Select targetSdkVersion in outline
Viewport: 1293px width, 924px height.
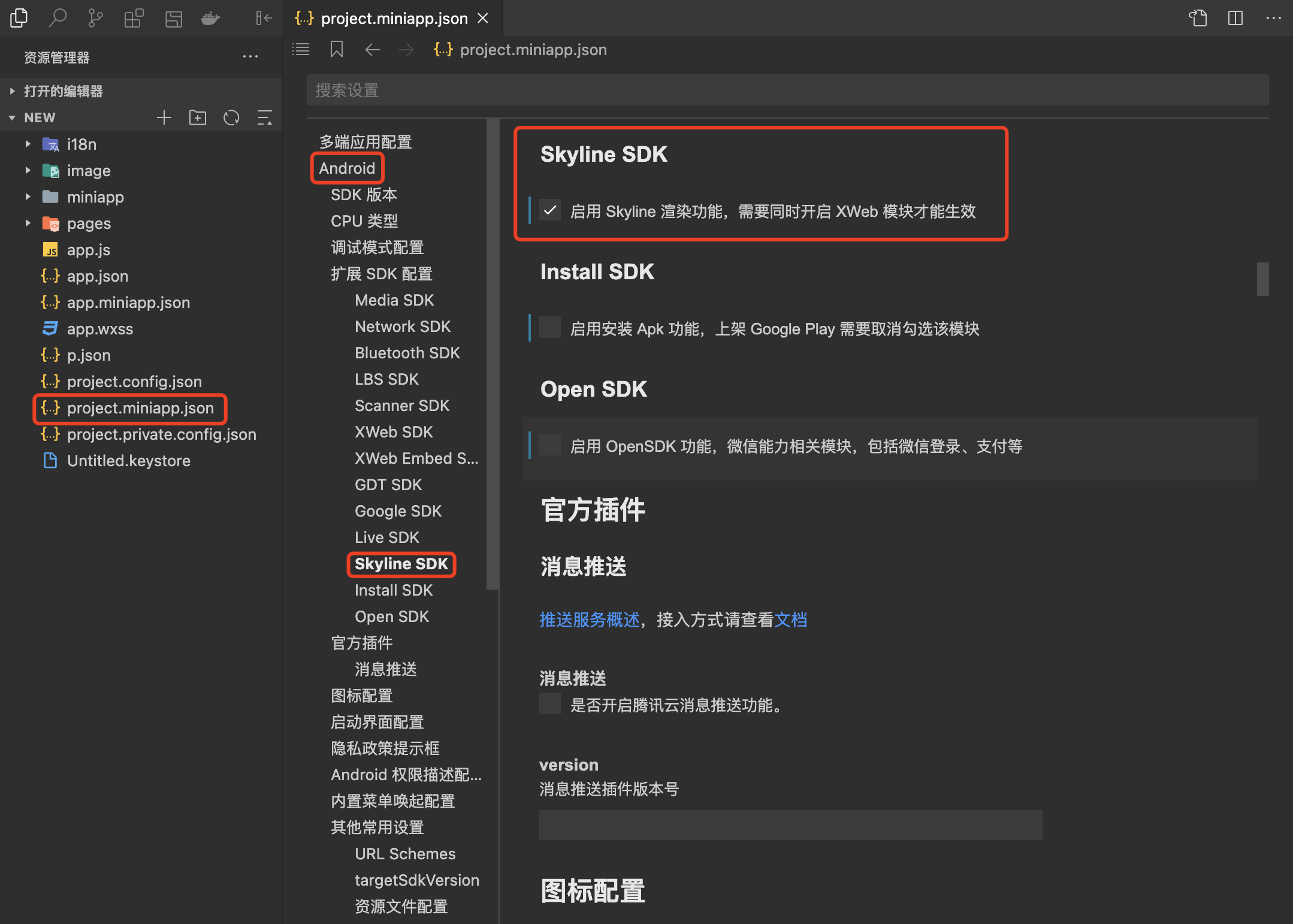point(417,880)
